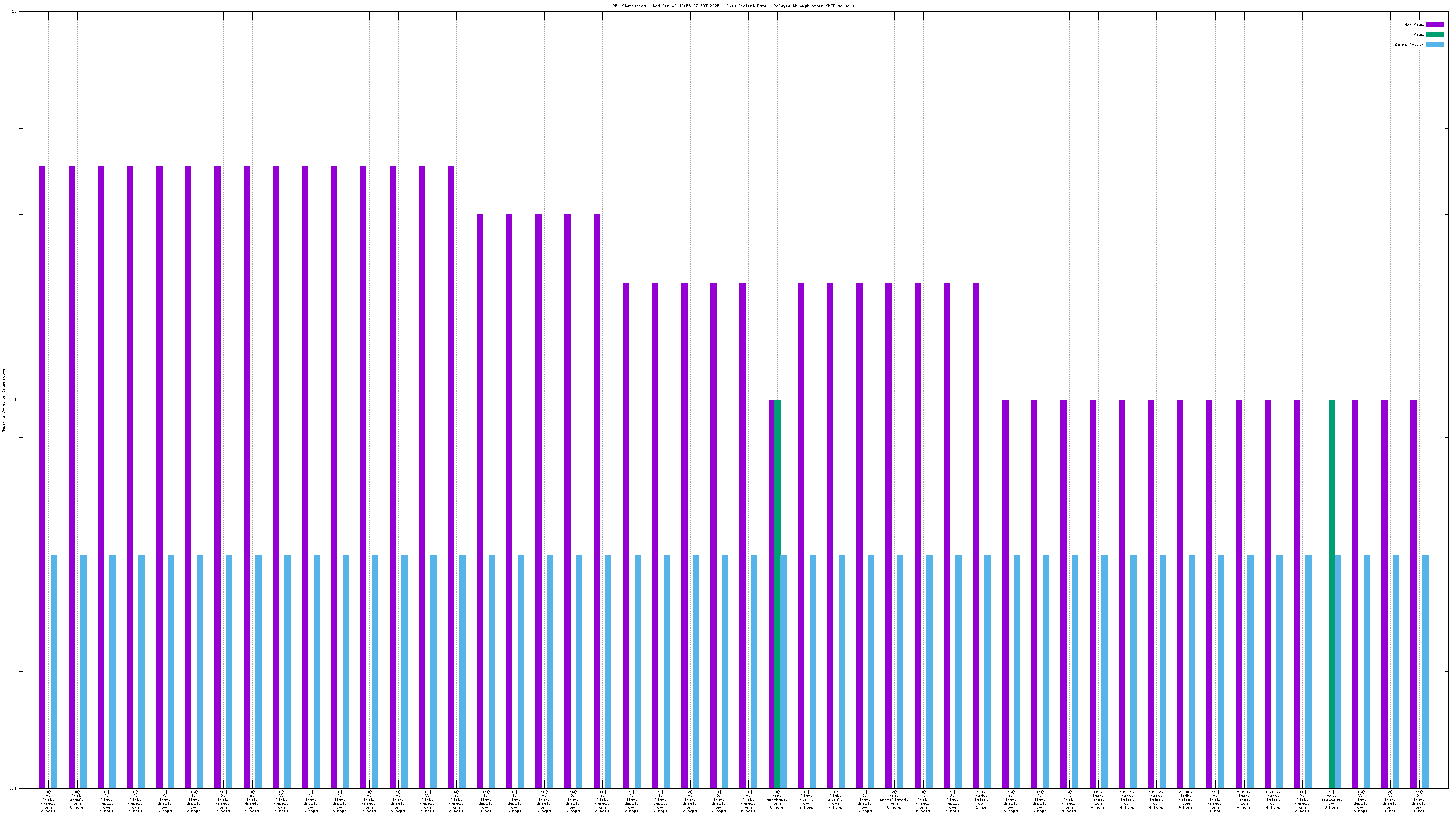The height and width of the screenshot is (819, 1456).
Task: Click the last x-axis label at far right
Action: click(1419, 801)
